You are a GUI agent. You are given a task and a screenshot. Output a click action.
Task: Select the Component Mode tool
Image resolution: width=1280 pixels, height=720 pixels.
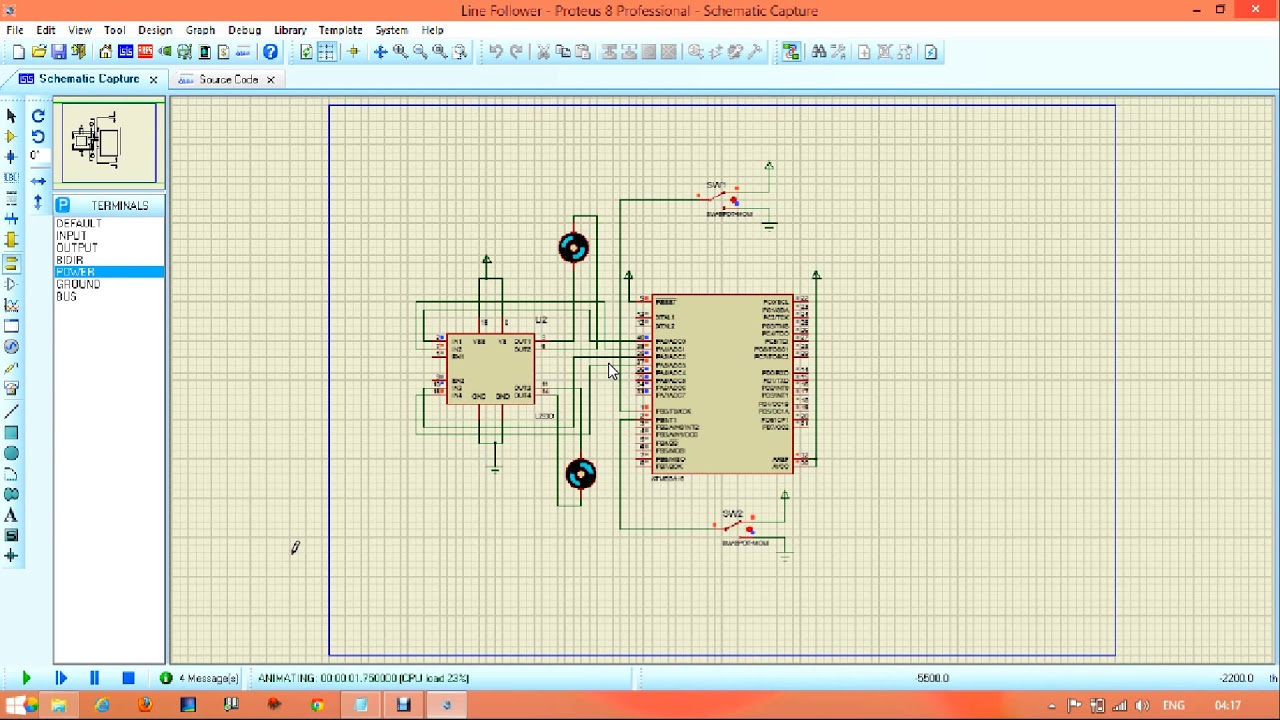[x=11, y=136]
